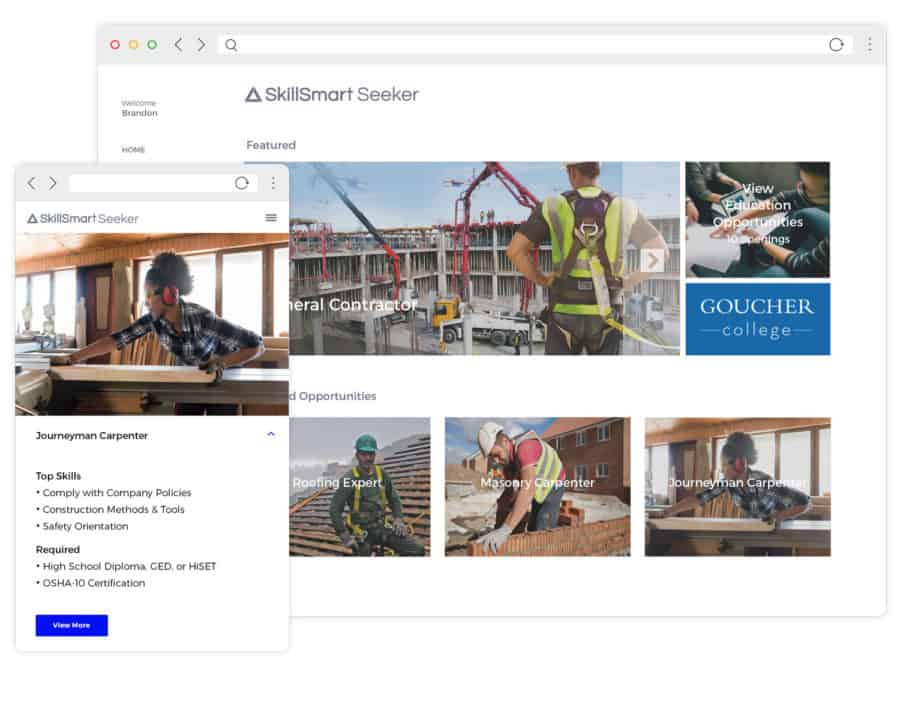Select HOME in the left sidebar
The height and width of the screenshot is (701, 900).
pos(133,150)
